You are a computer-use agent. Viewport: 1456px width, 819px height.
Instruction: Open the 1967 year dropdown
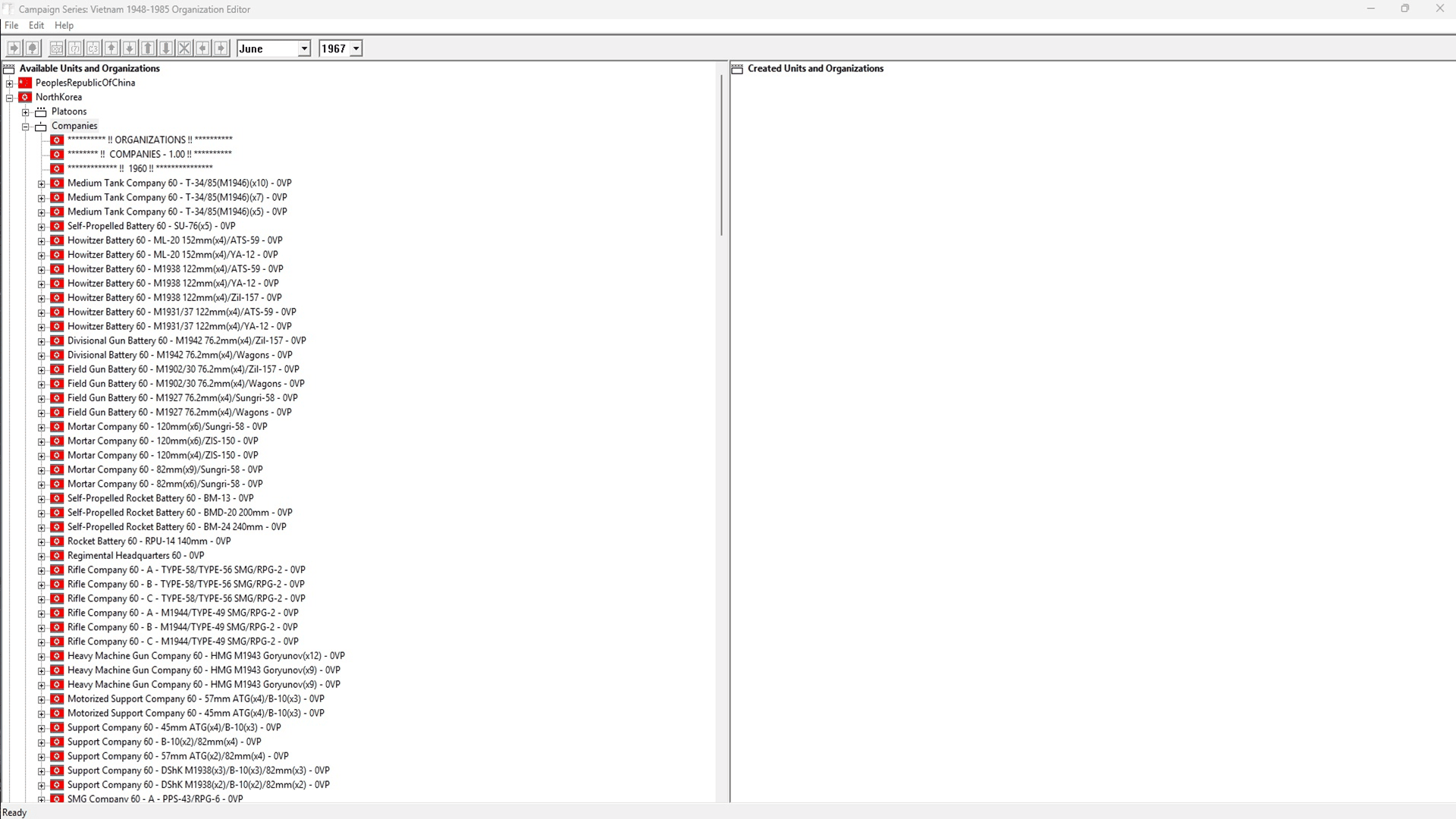tap(356, 49)
